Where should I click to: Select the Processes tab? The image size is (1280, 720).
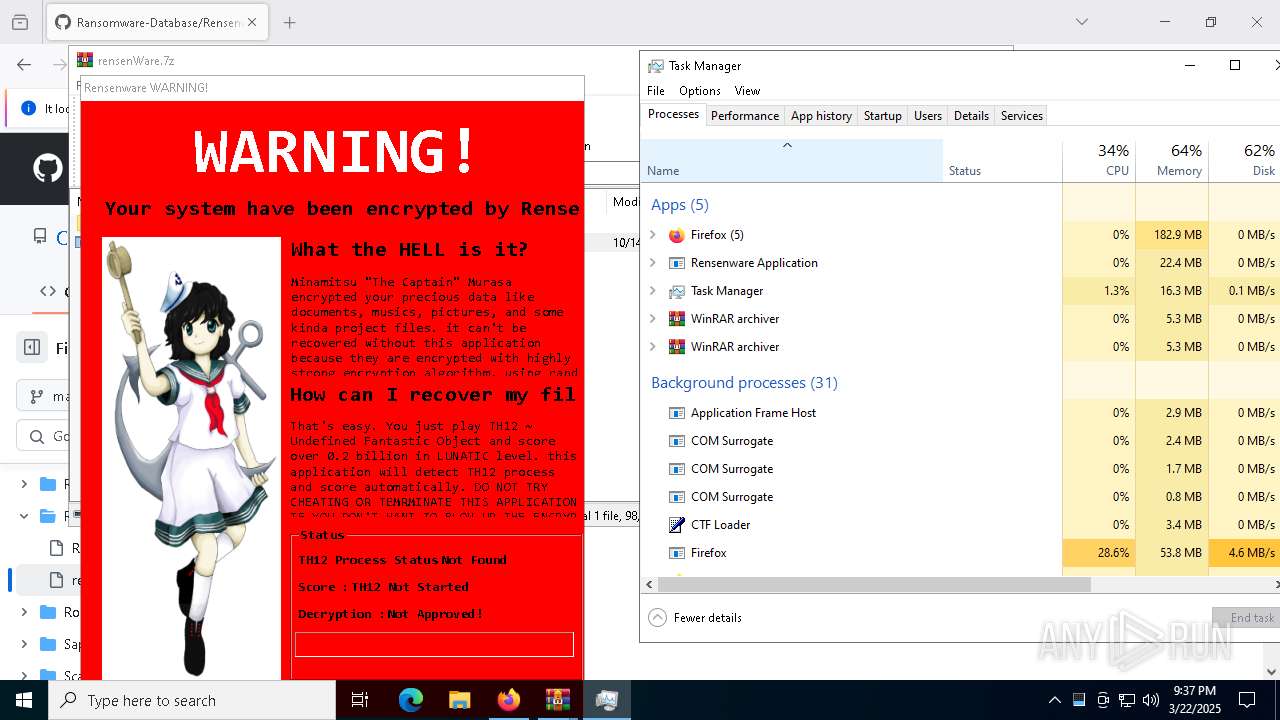point(673,115)
